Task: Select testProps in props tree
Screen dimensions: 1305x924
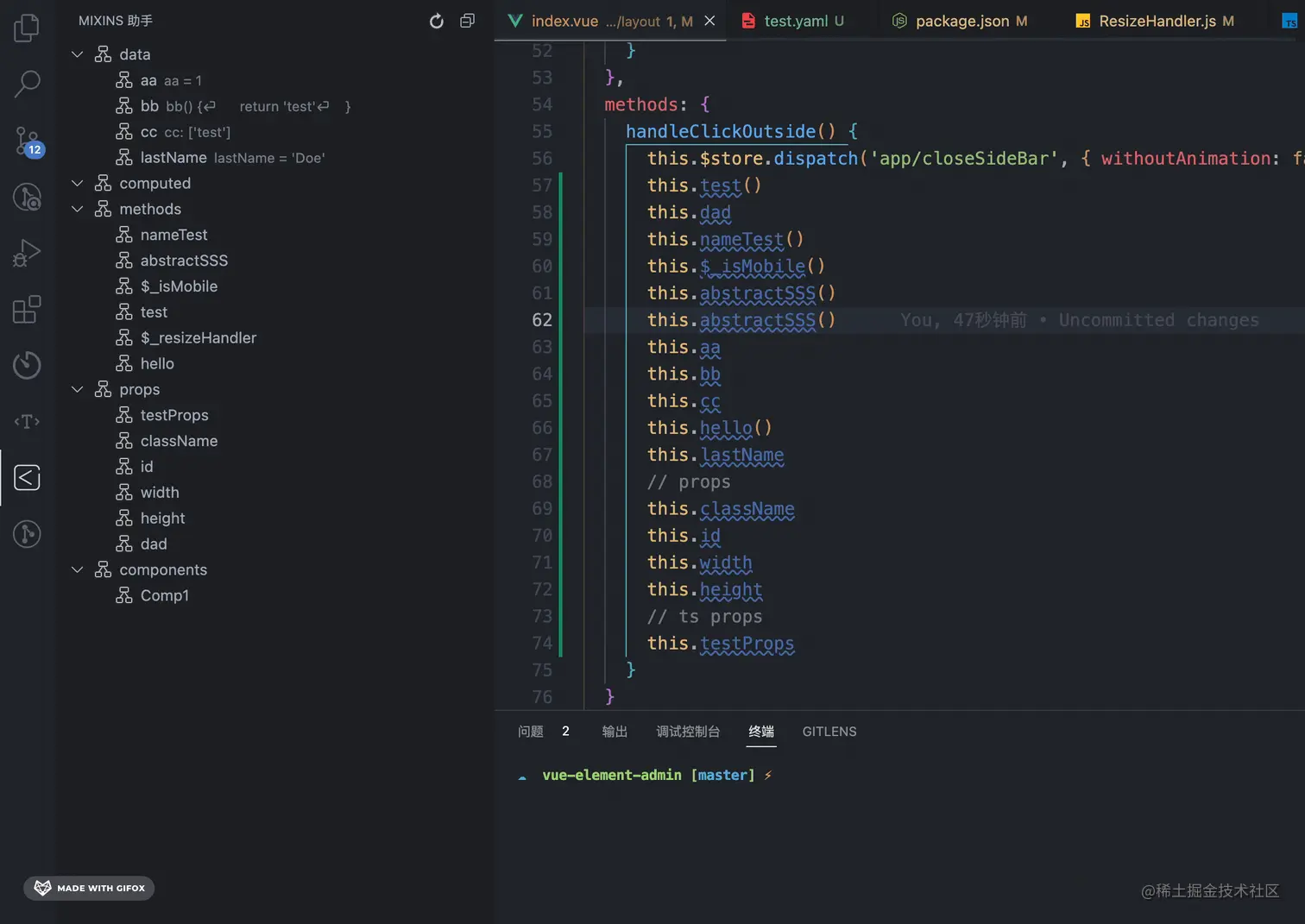Action: (274, 415)
